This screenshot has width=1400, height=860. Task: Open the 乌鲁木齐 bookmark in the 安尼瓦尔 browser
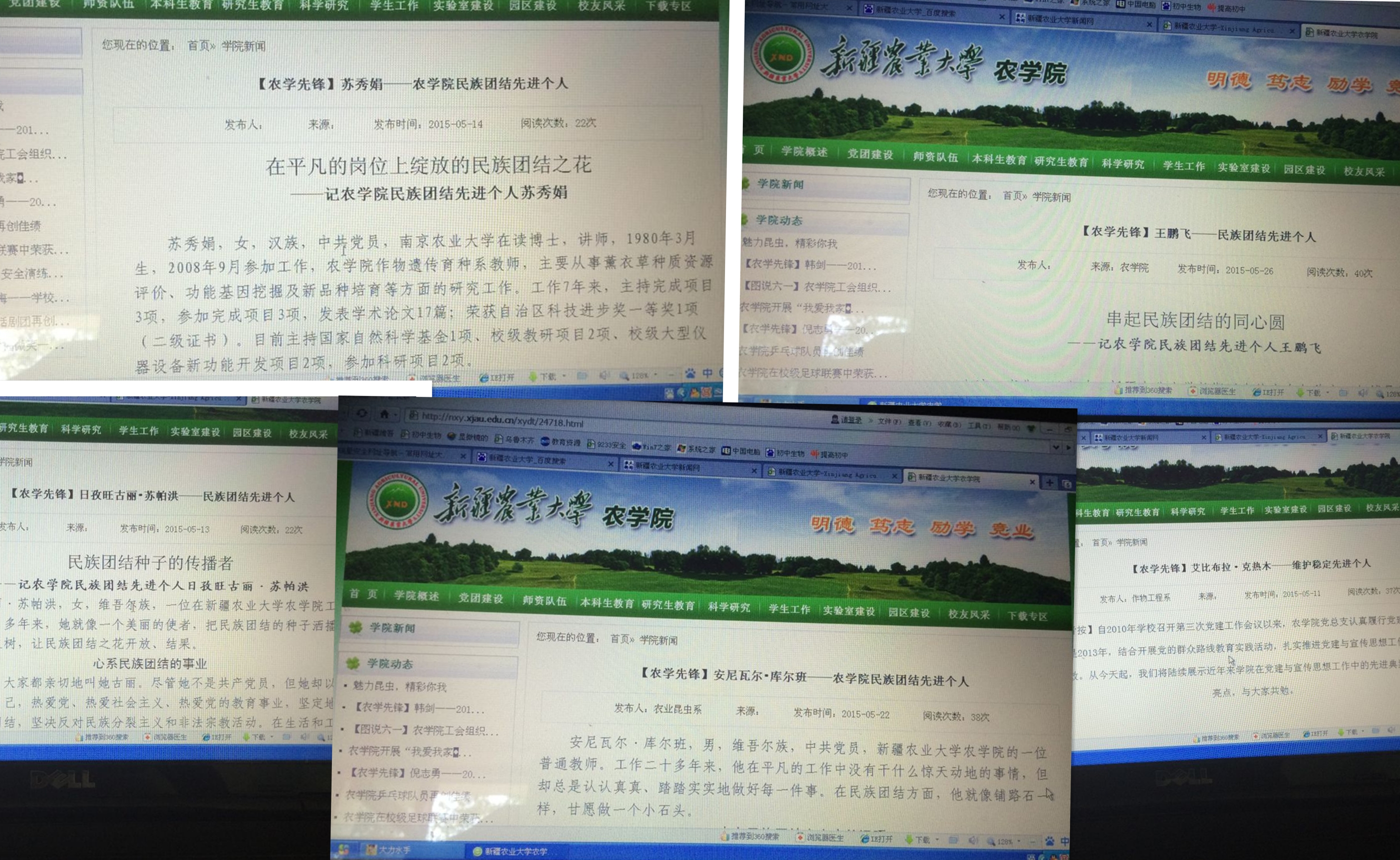pyautogui.click(x=514, y=439)
